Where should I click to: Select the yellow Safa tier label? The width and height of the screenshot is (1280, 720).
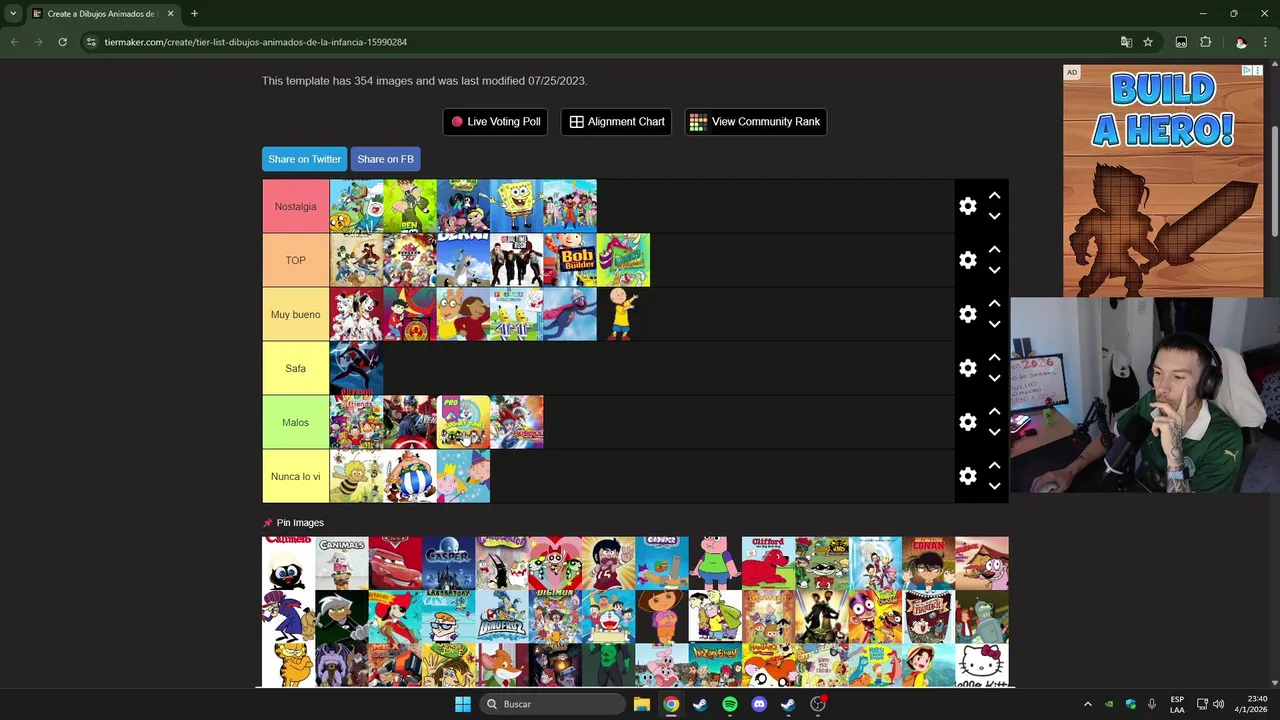[295, 368]
